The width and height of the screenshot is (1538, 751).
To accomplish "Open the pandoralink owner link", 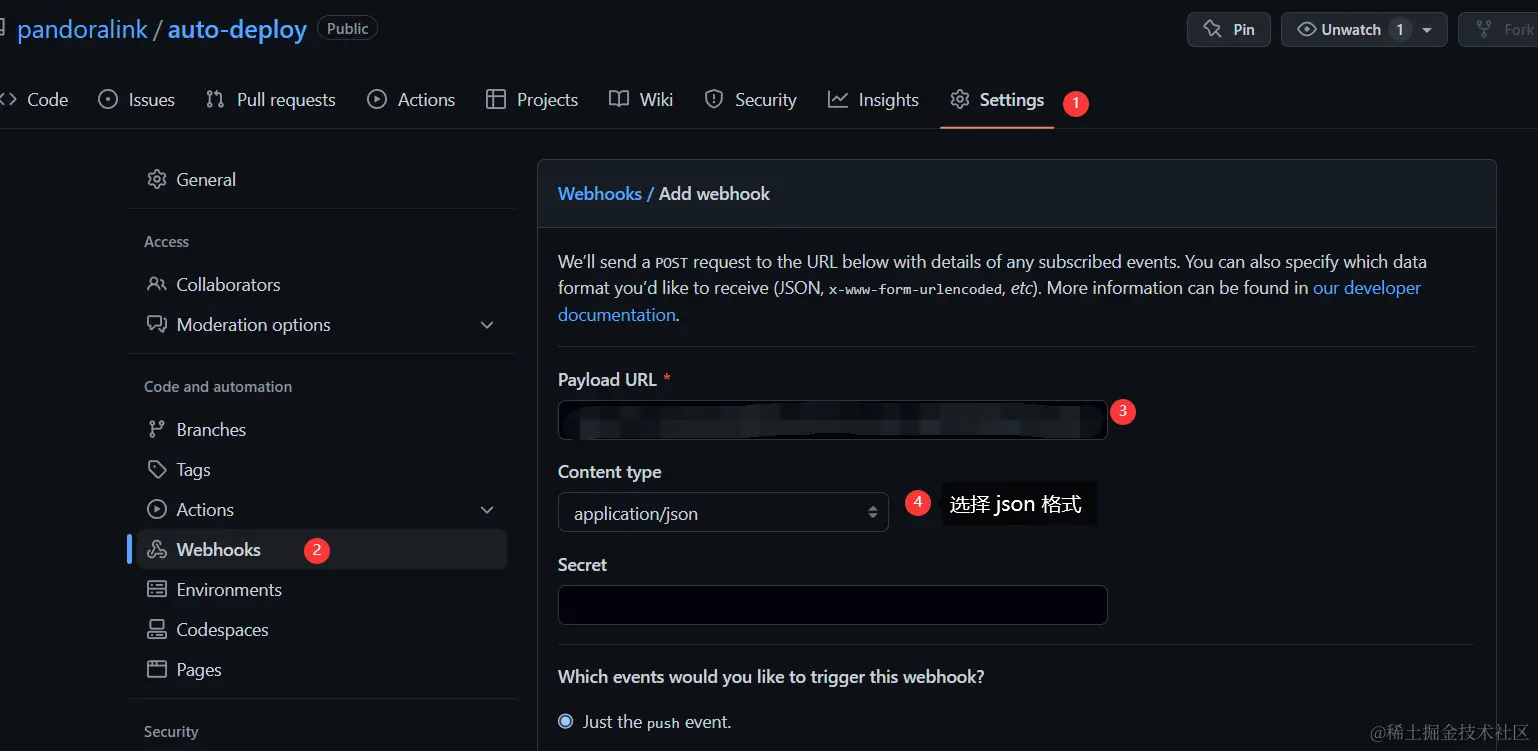I will tap(82, 30).
